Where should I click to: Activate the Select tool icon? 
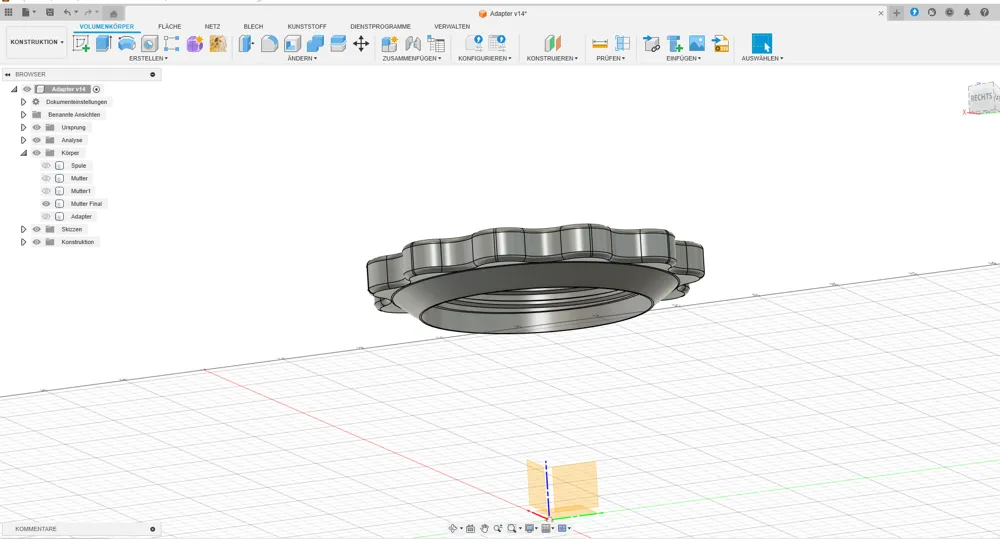point(761,43)
